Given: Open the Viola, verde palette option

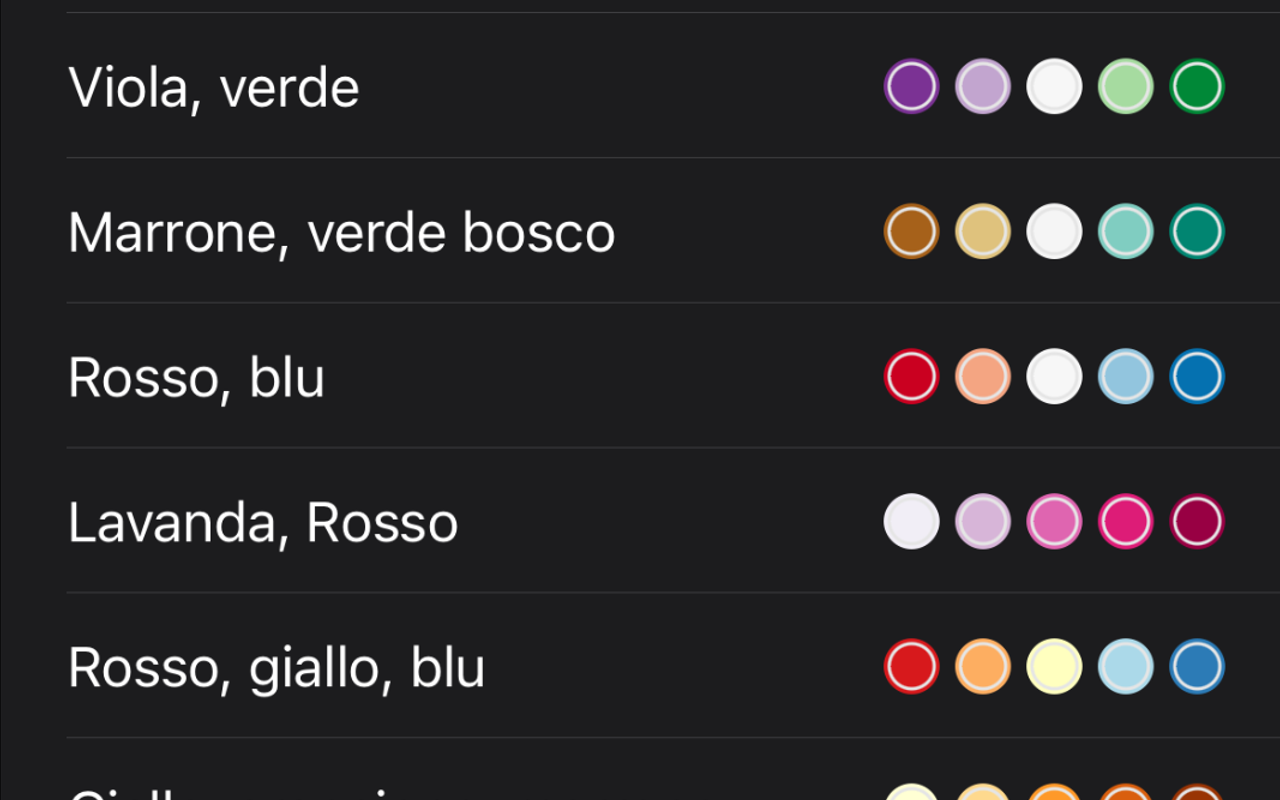Looking at the screenshot, I should click(x=214, y=87).
